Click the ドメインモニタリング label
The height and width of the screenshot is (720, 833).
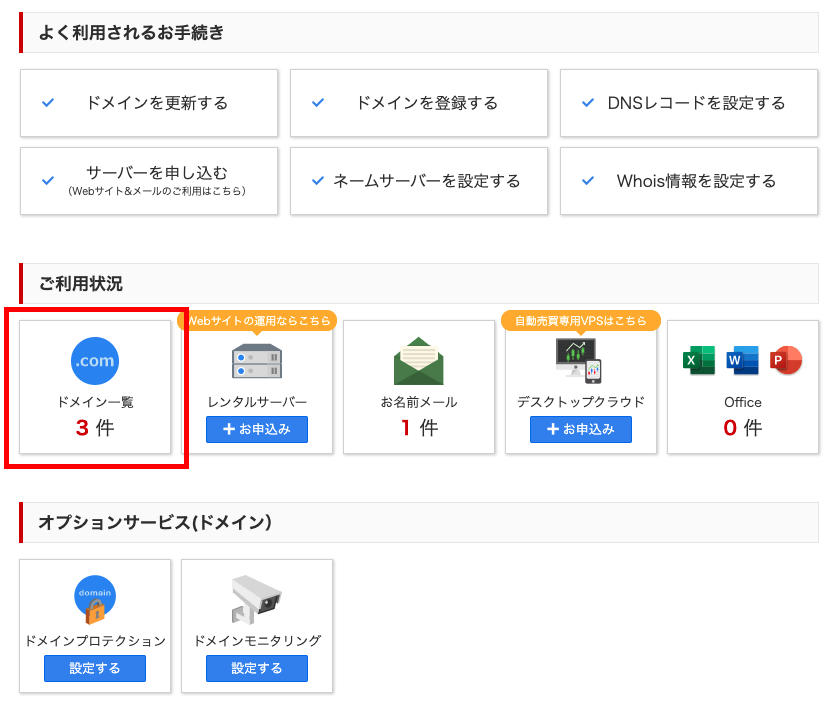pyautogui.click(x=257, y=641)
